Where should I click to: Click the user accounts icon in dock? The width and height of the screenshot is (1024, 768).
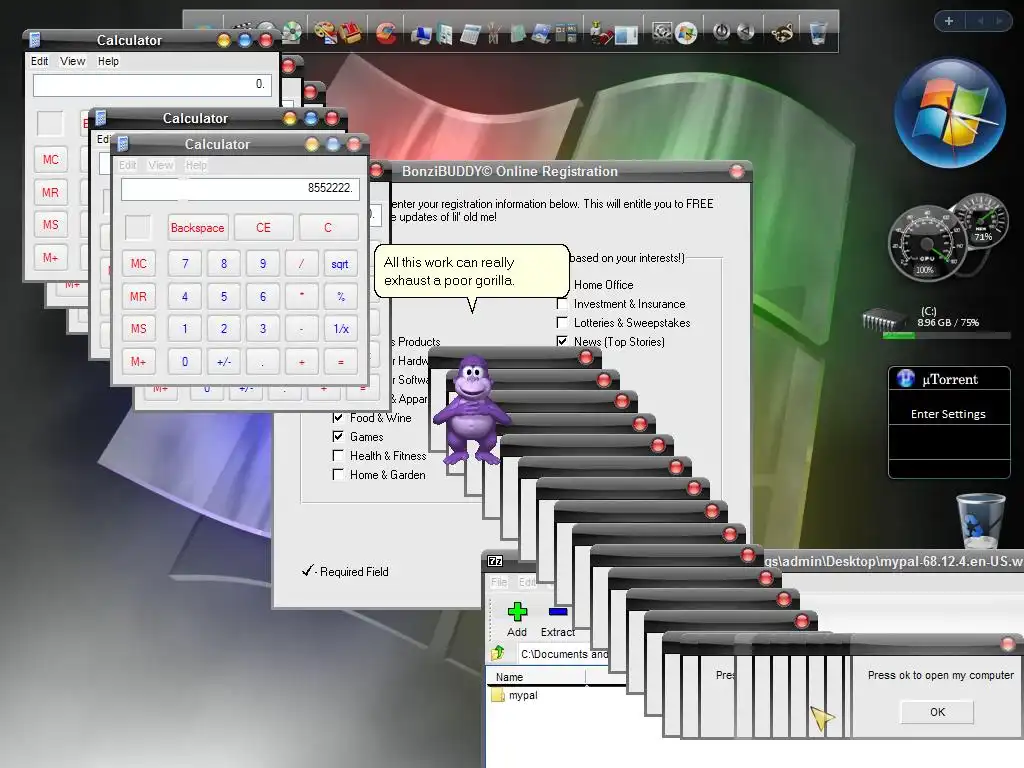(x=600, y=33)
